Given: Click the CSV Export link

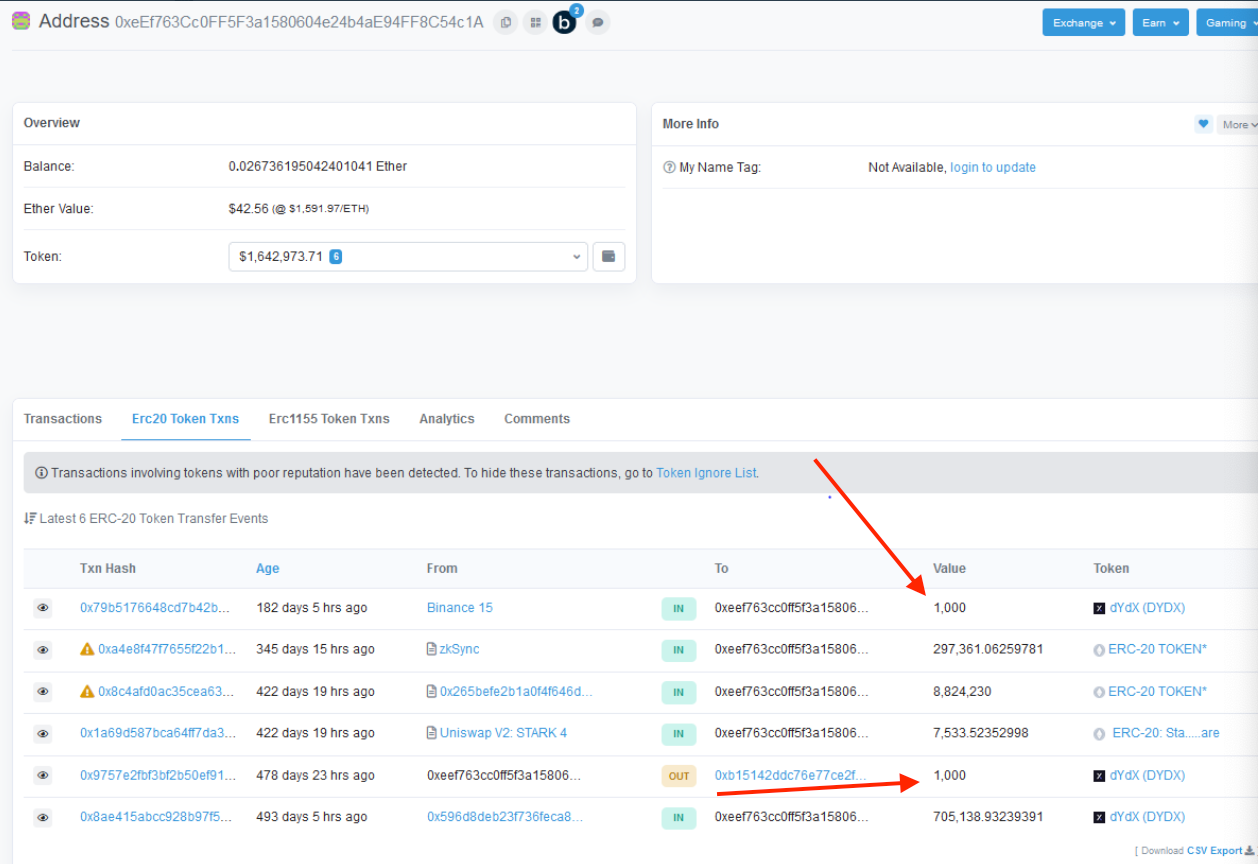Looking at the screenshot, I should pyautogui.click(x=1215, y=851).
